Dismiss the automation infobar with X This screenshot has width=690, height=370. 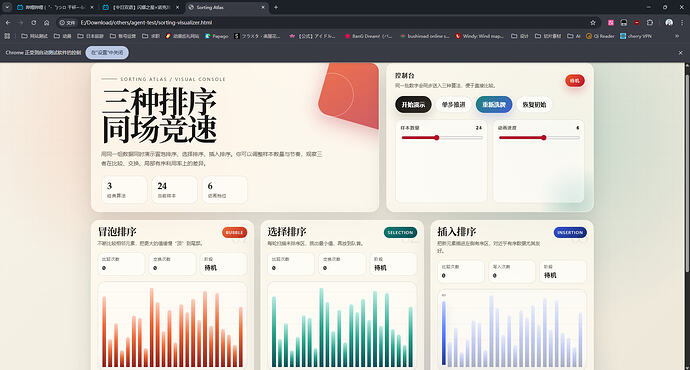tap(681, 52)
